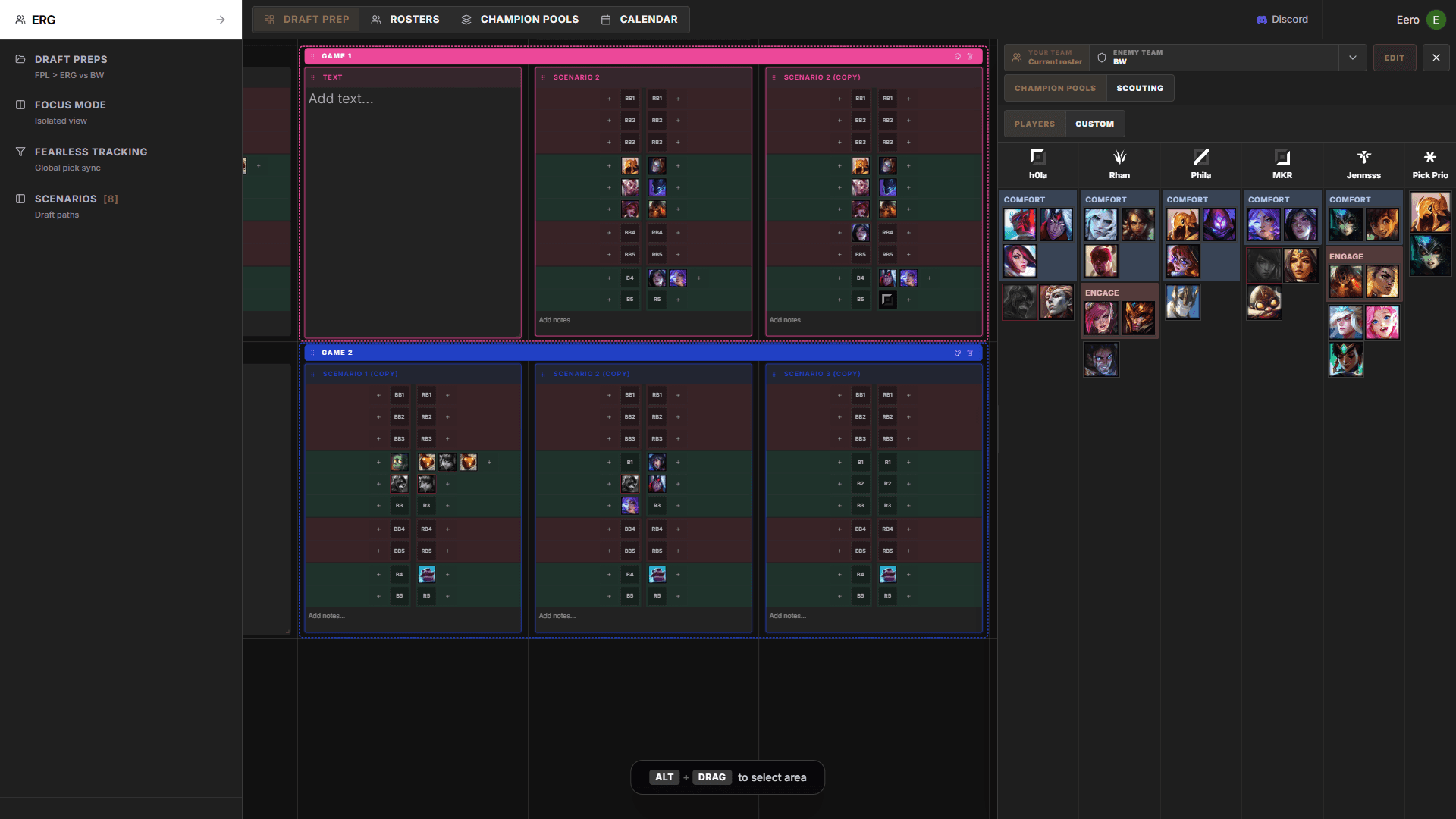Click the Eero profile avatar

click(1436, 20)
